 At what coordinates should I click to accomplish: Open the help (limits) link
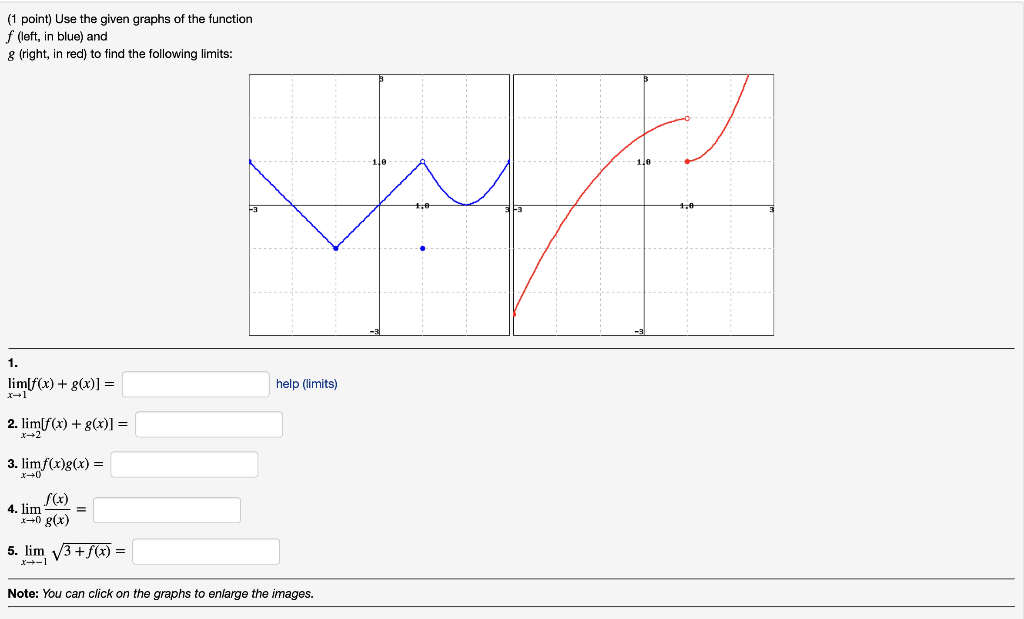tap(306, 383)
